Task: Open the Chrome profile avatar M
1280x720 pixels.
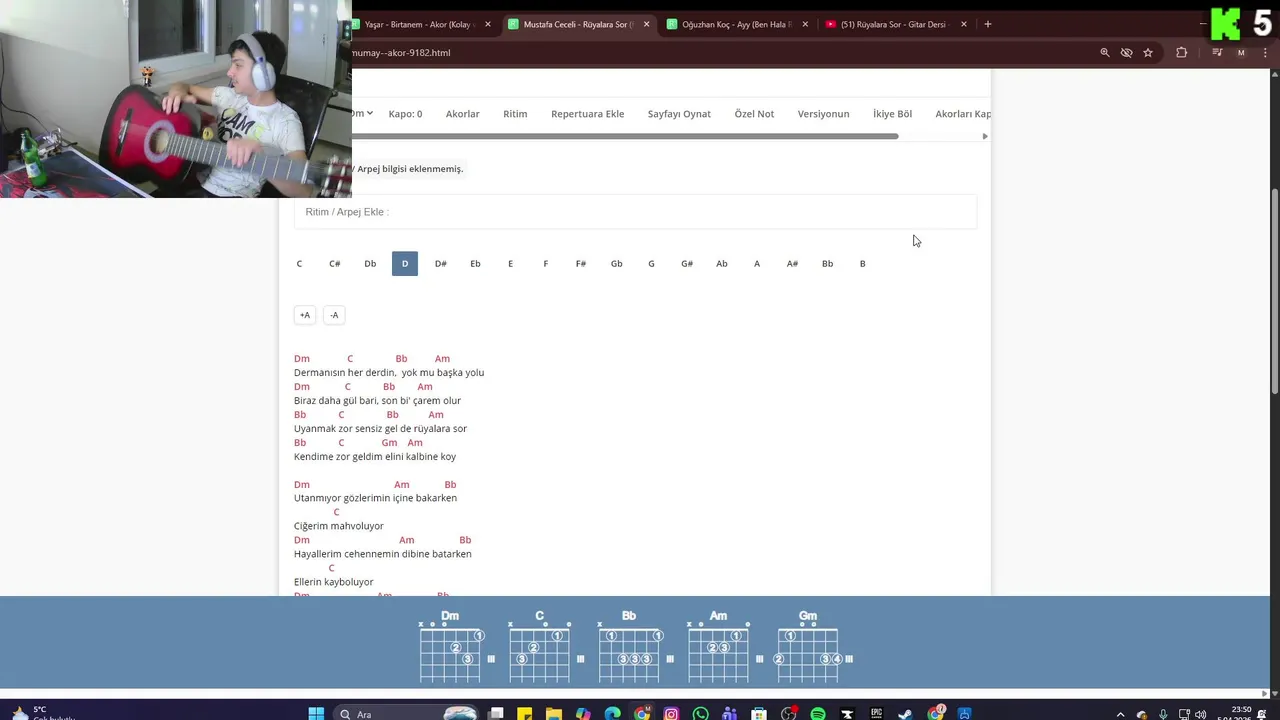Action: coord(1241,53)
